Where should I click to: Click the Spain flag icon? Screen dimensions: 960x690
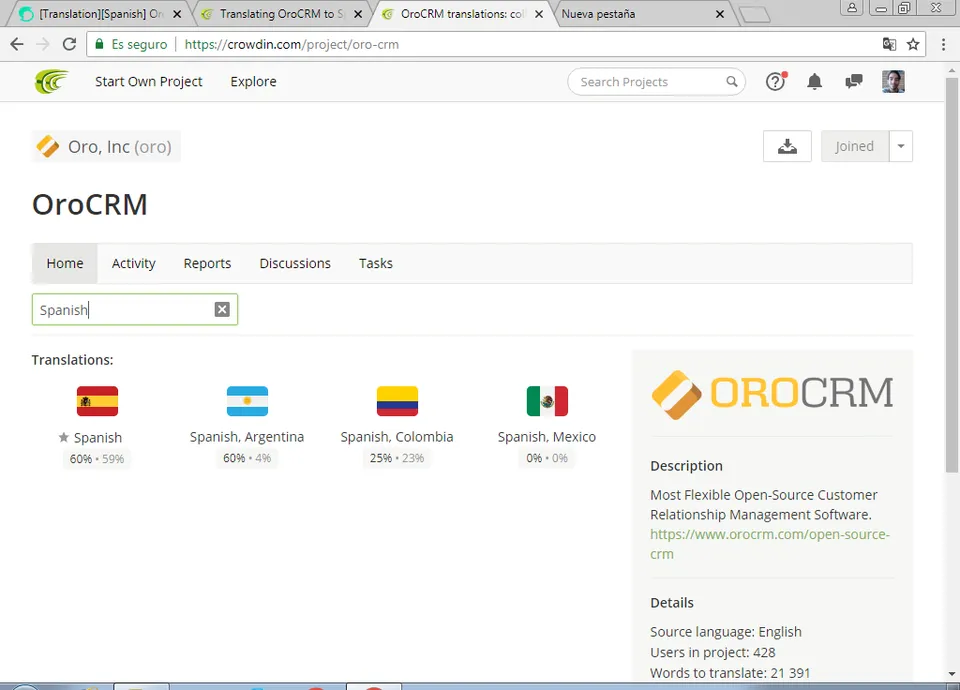(97, 401)
